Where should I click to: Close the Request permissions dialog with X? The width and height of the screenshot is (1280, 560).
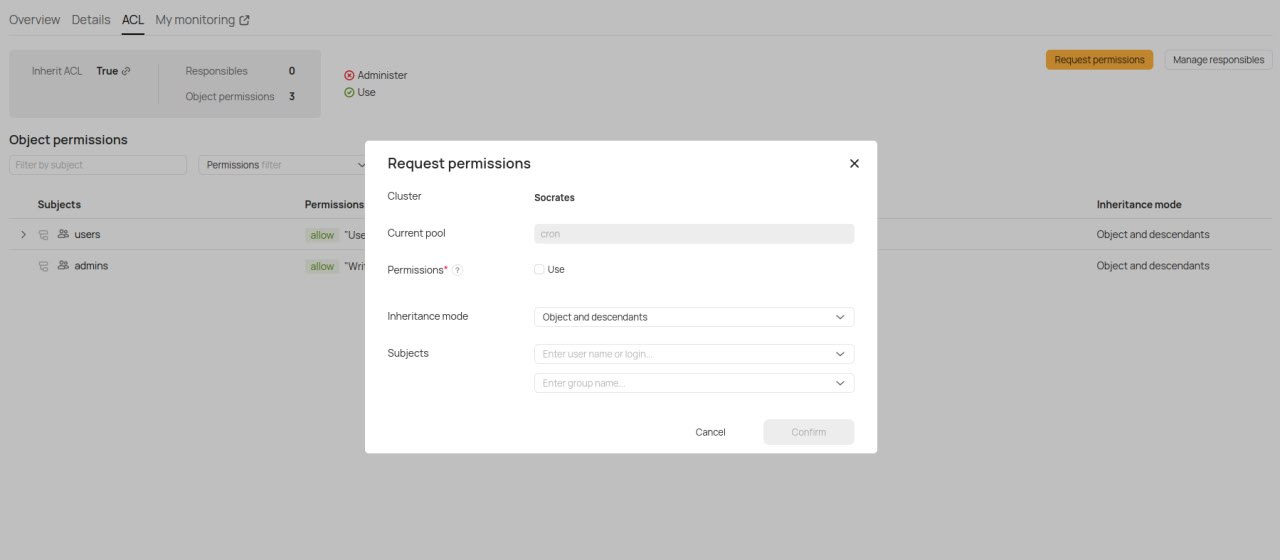(854, 163)
